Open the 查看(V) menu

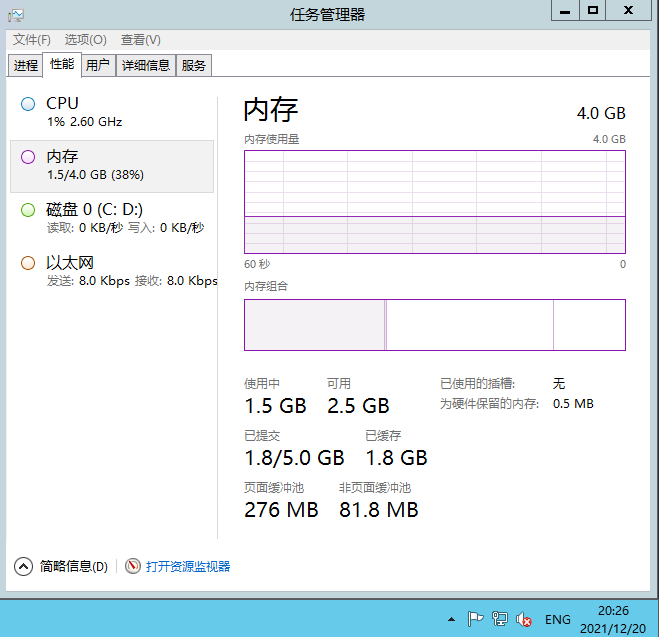click(140, 40)
